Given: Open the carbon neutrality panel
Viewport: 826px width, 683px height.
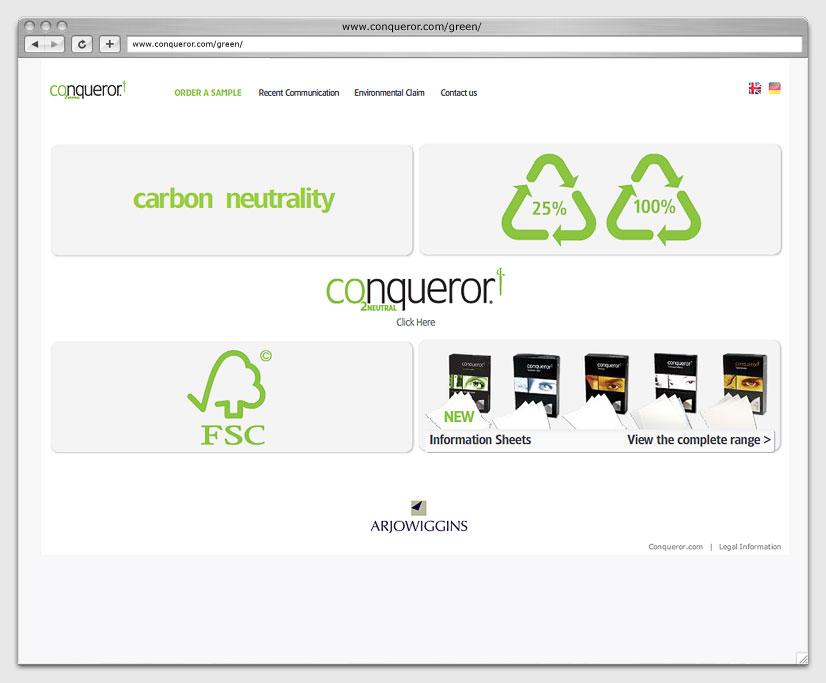Looking at the screenshot, I should click(x=232, y=200).
